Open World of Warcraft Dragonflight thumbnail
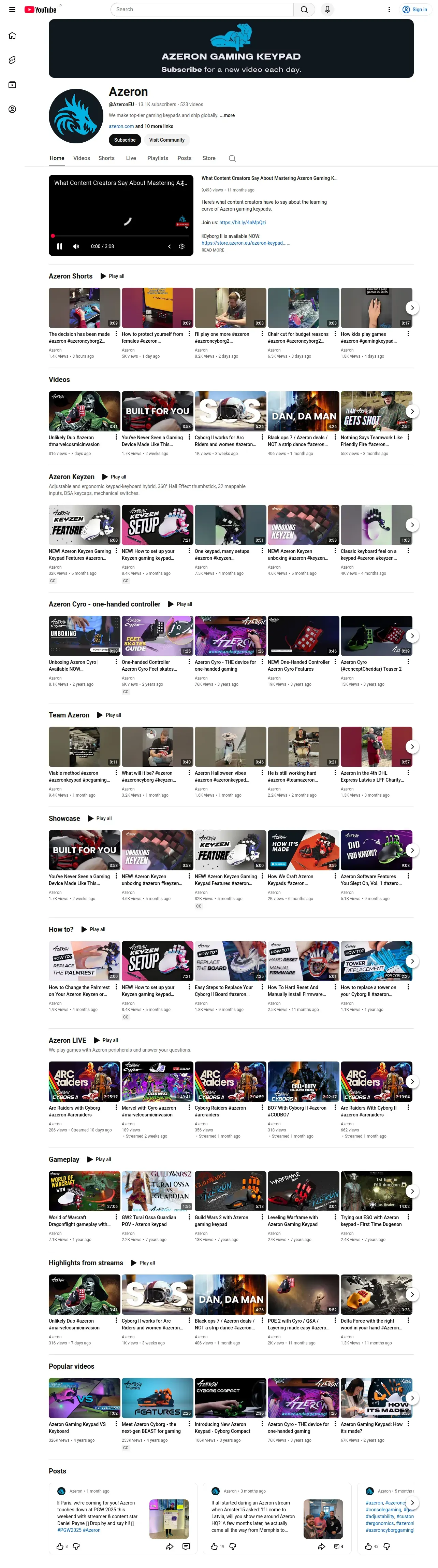 (84, 1191)
